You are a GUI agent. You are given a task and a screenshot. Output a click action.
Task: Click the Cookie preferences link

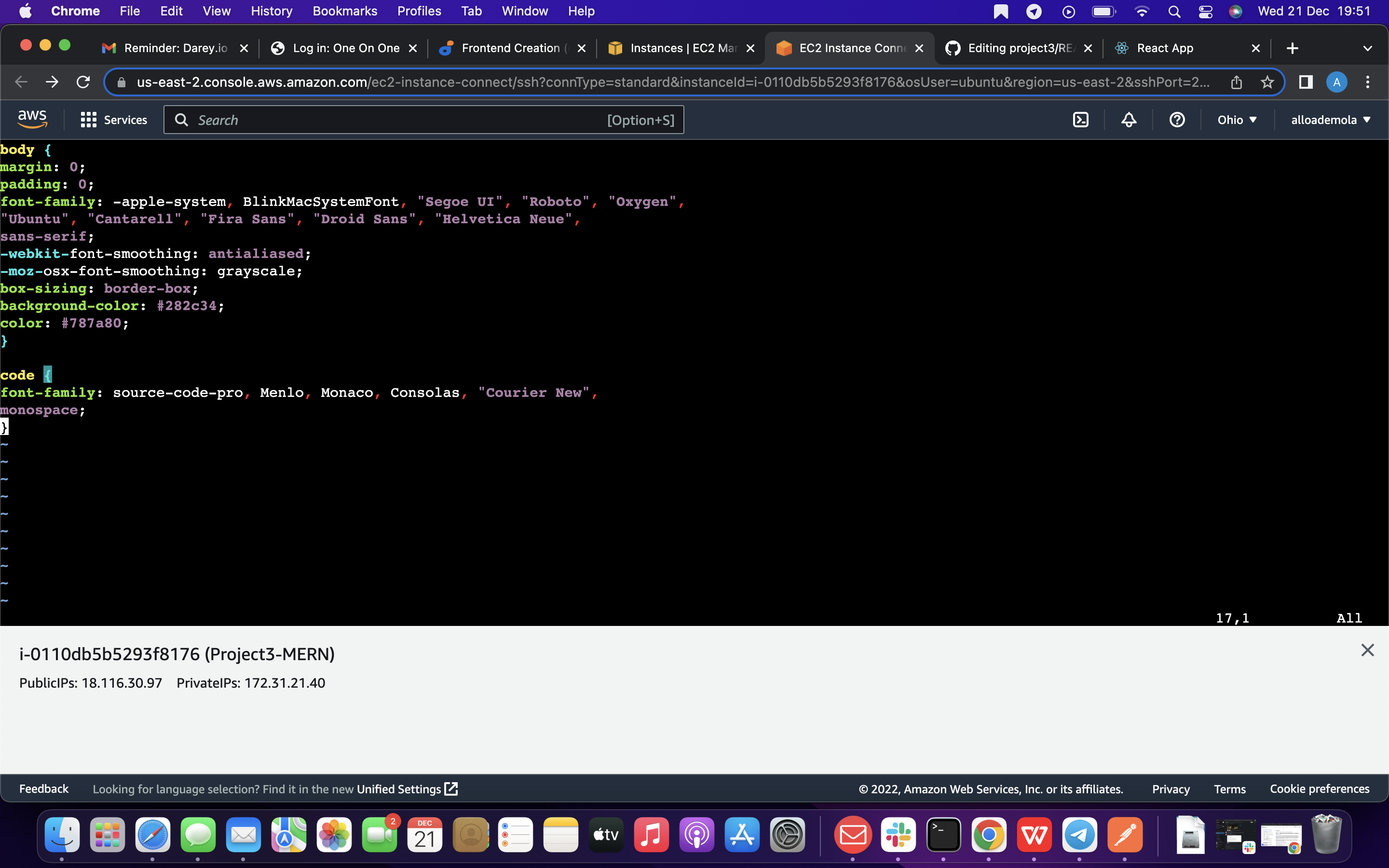point(1320,789)
